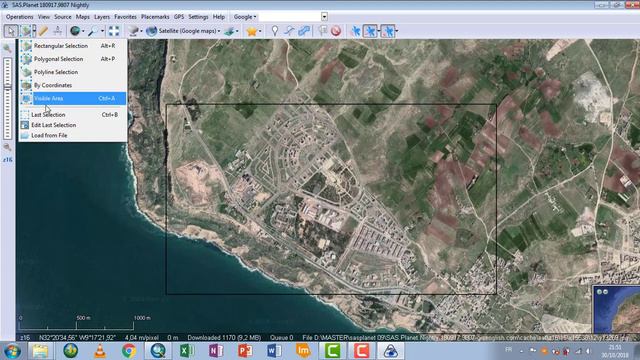The image size is (640, 360).
Task: Choose Polyline Selection from the menu
Action: click(x=73, y=72)
